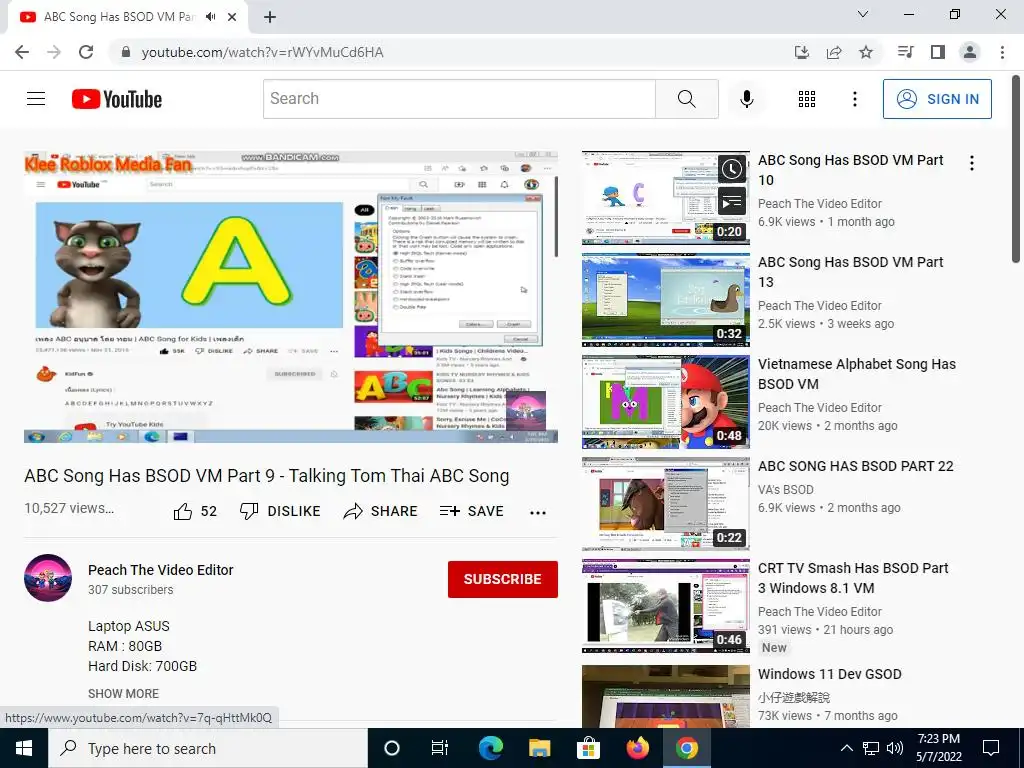This screenshot has height=768, width=1024.
Task: Click the SIGN IN button
Action: [937, 99]
